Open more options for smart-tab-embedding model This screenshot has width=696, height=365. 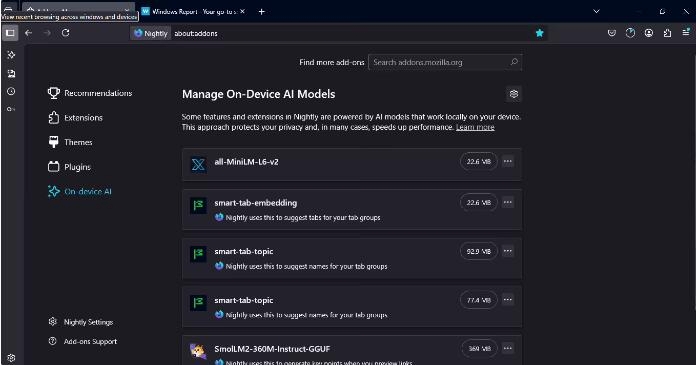(508, 202)
